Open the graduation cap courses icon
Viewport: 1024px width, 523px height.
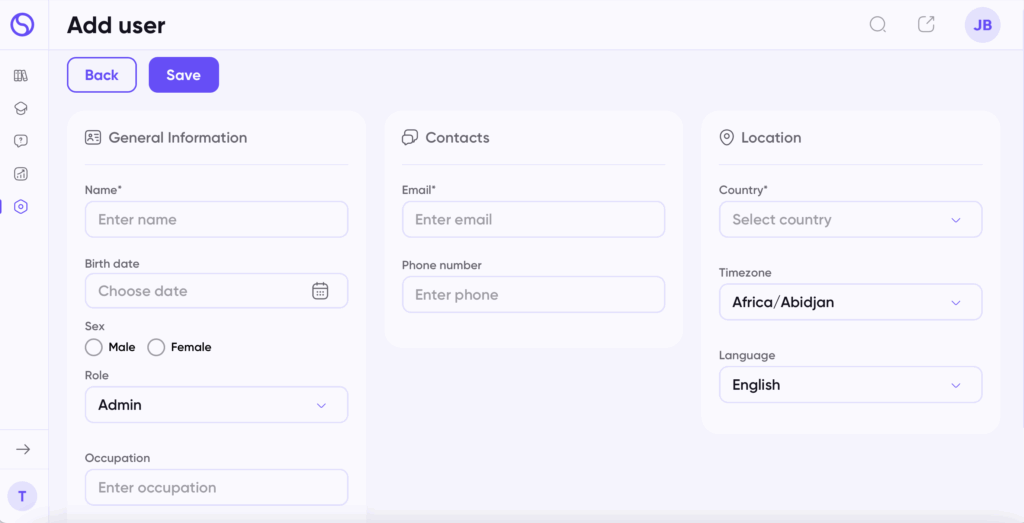[x=21, y=108]
